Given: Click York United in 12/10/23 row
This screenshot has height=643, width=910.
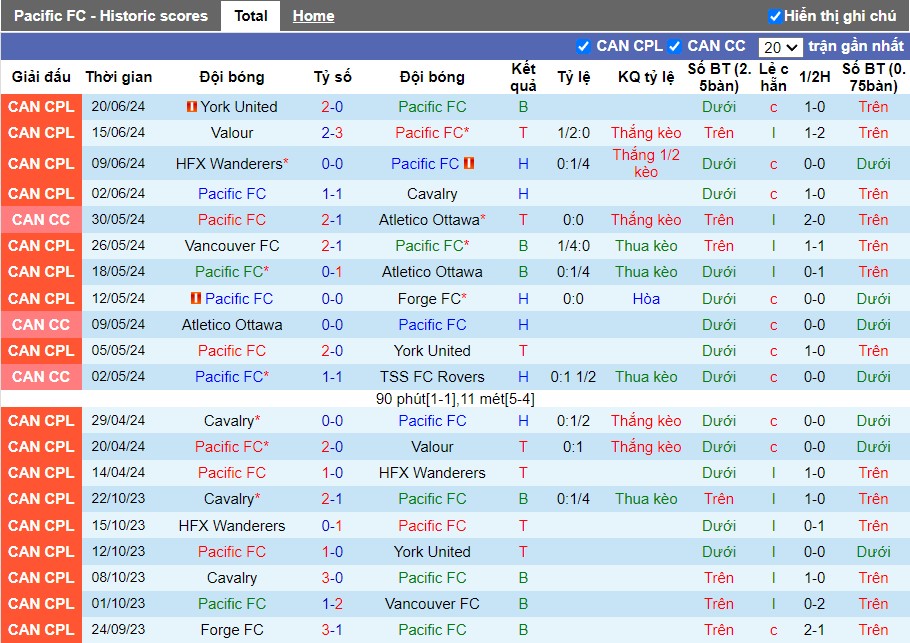Looking at the screenshot, I should 432,552.
